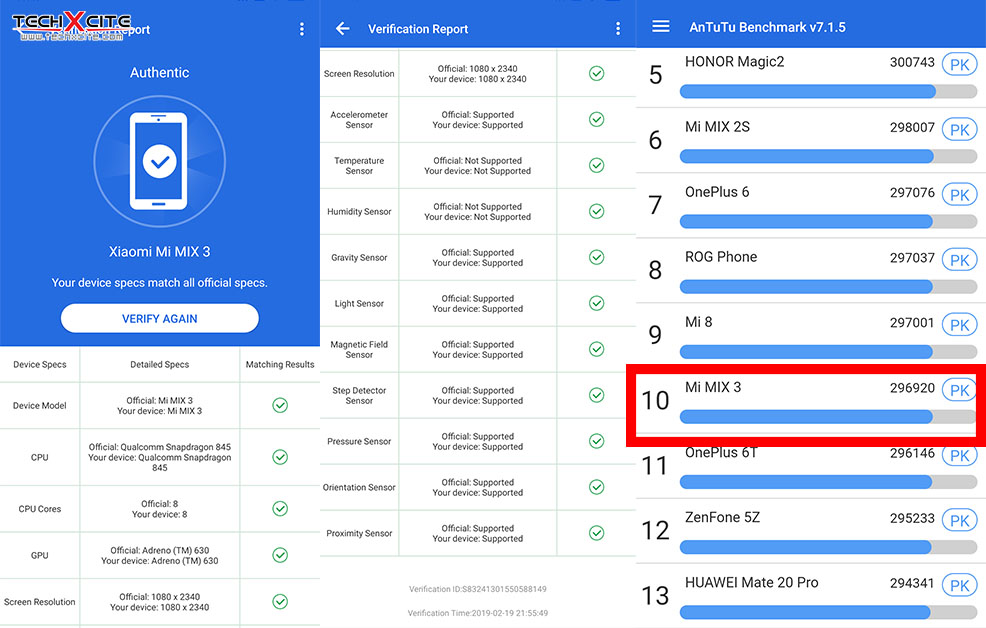This screenshot has height=628, width=986.
Task: Click the GPU match checkmark
Action: 280,555
